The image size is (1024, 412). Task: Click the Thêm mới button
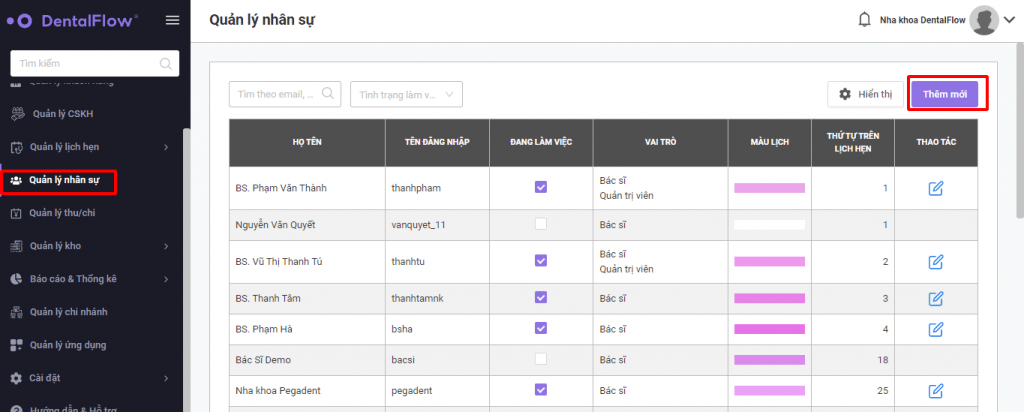click(x=944, y=94)
